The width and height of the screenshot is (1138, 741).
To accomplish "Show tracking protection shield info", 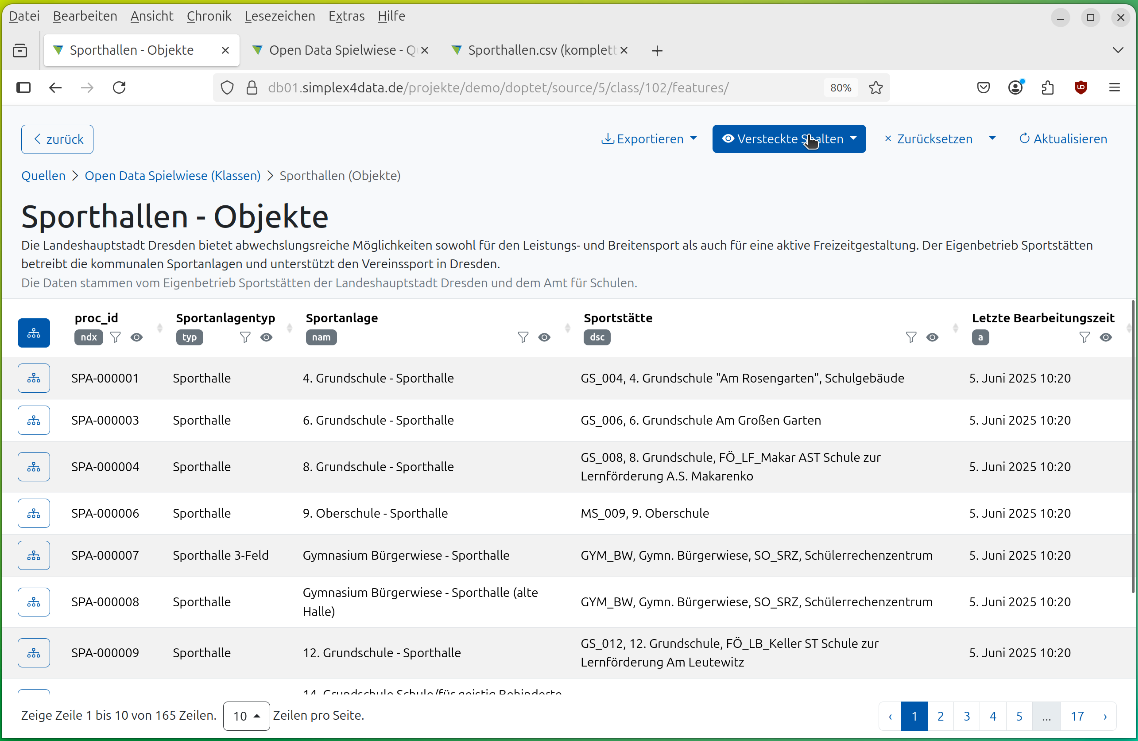I will [x=227, y=88].
